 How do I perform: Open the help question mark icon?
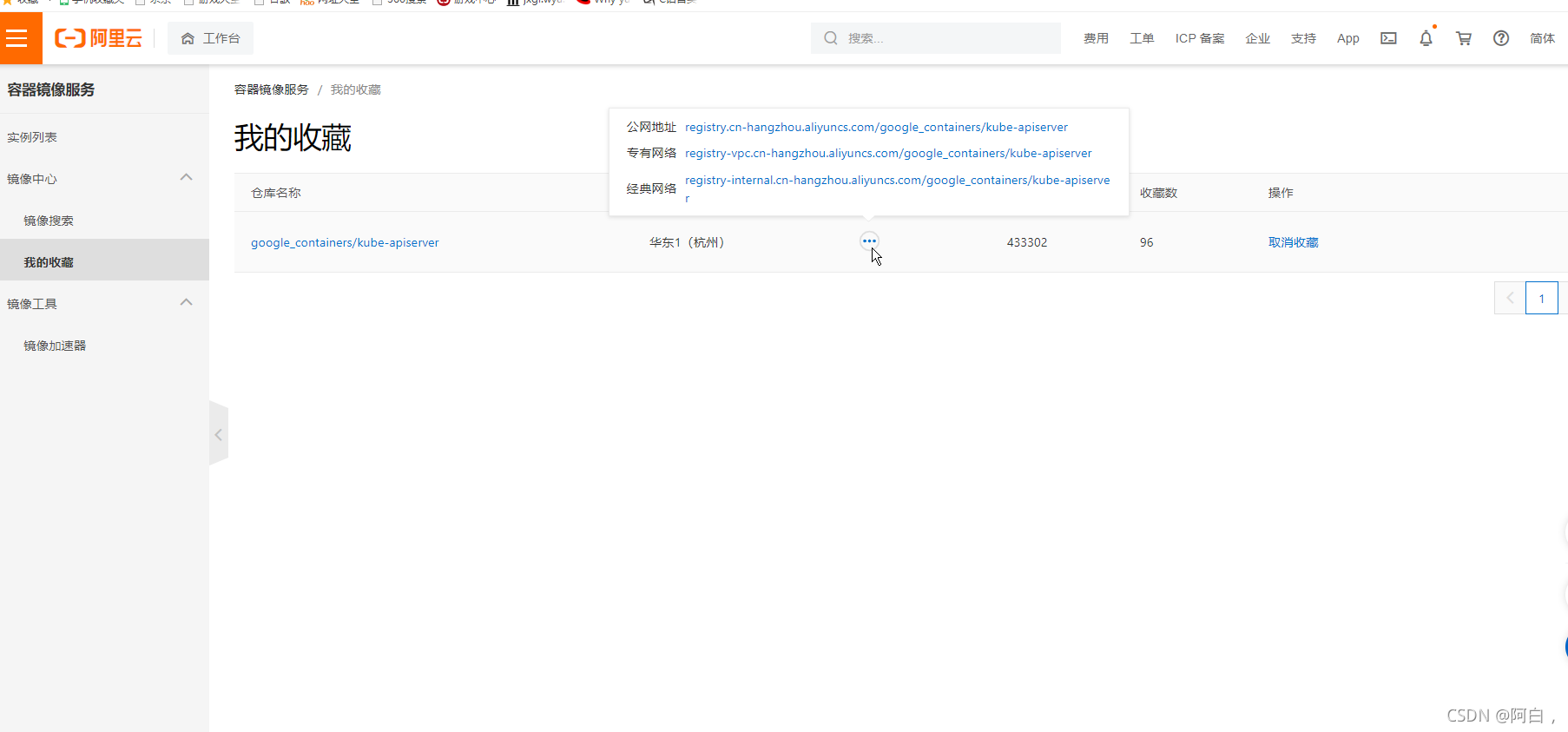(1501, 38)
